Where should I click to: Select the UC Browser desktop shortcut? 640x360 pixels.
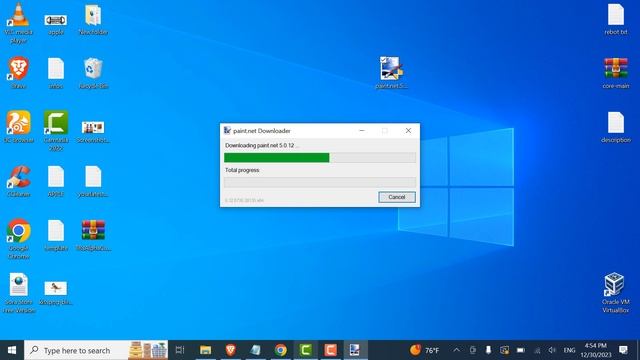[x=18, y=127]
